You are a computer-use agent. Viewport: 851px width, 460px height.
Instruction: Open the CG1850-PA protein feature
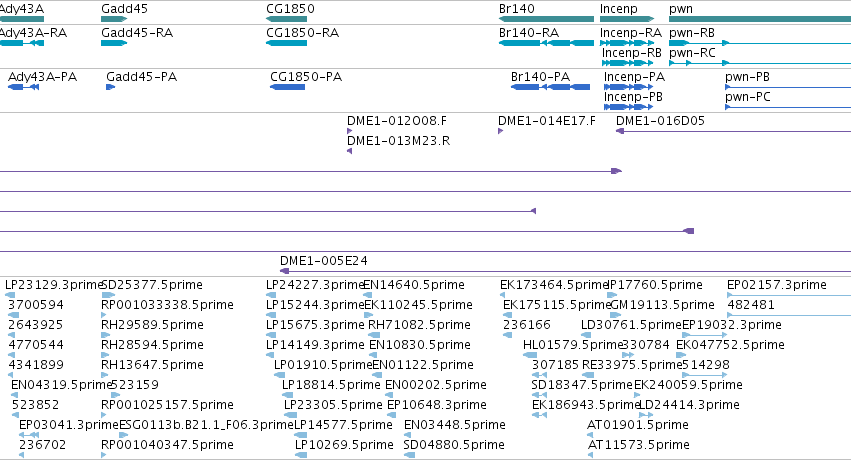288,87
